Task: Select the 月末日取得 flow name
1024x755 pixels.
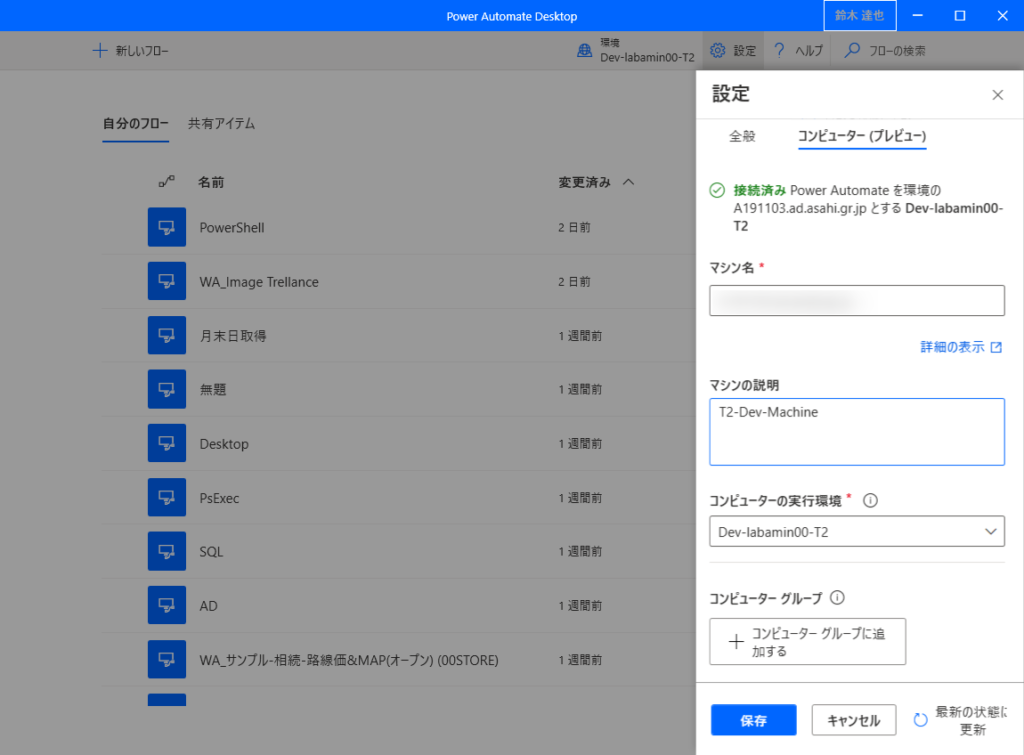Action: (x=232, y=336)
